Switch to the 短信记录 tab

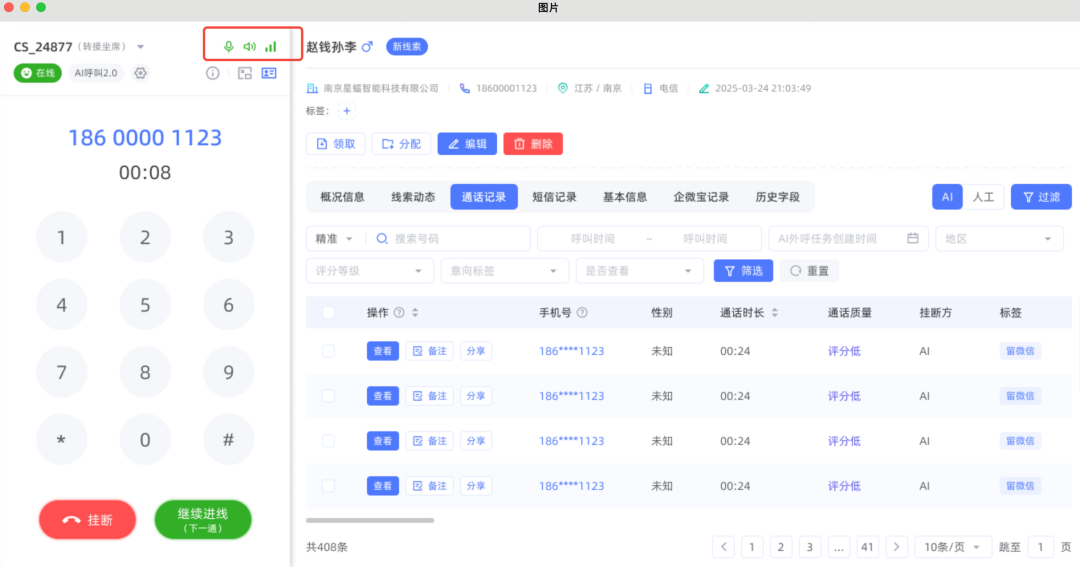pyautogui.click(x=554, y=197)
